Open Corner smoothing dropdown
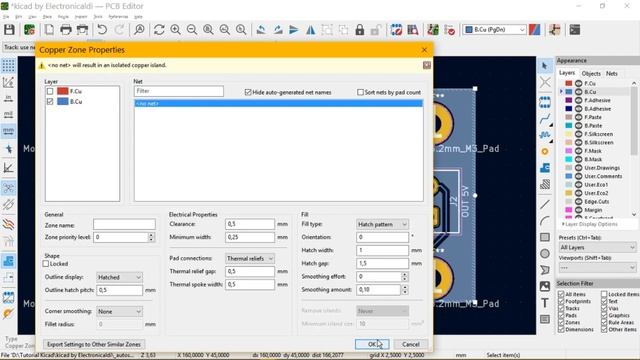Viewport: 640px width, 360px height. 119,311
